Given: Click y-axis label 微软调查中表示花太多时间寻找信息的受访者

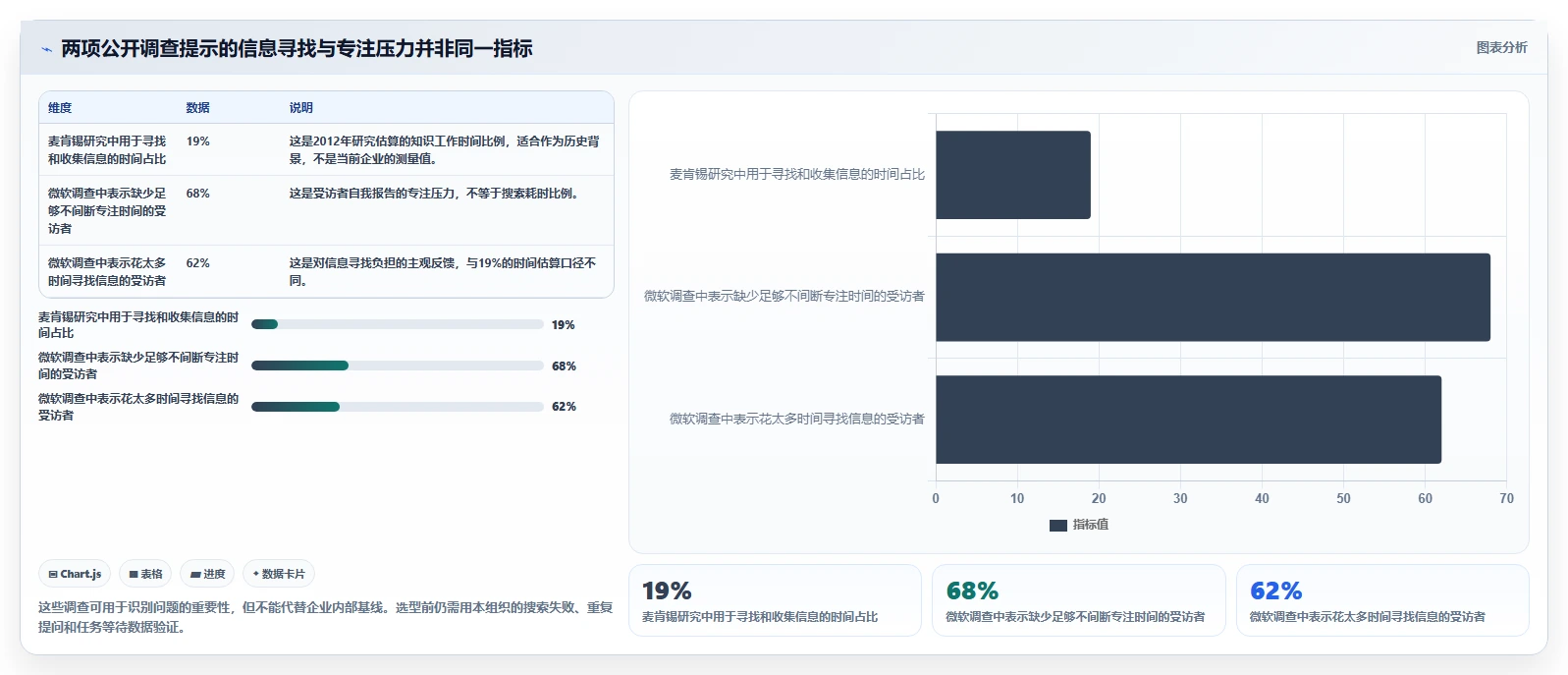Looking at the screenshot, I should coord(797,419).
